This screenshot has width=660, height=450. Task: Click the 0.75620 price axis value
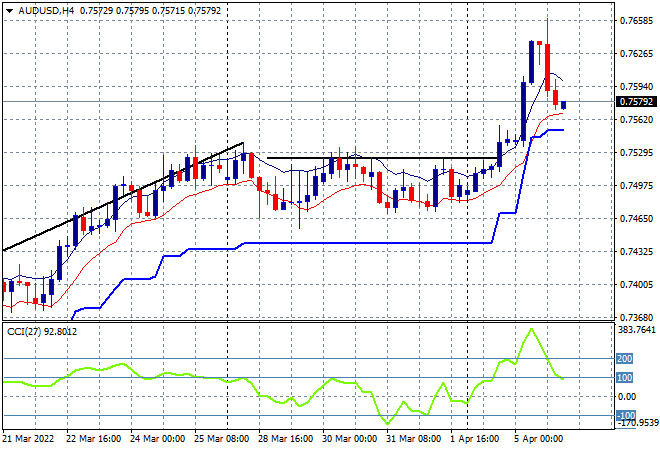point(636,120)
